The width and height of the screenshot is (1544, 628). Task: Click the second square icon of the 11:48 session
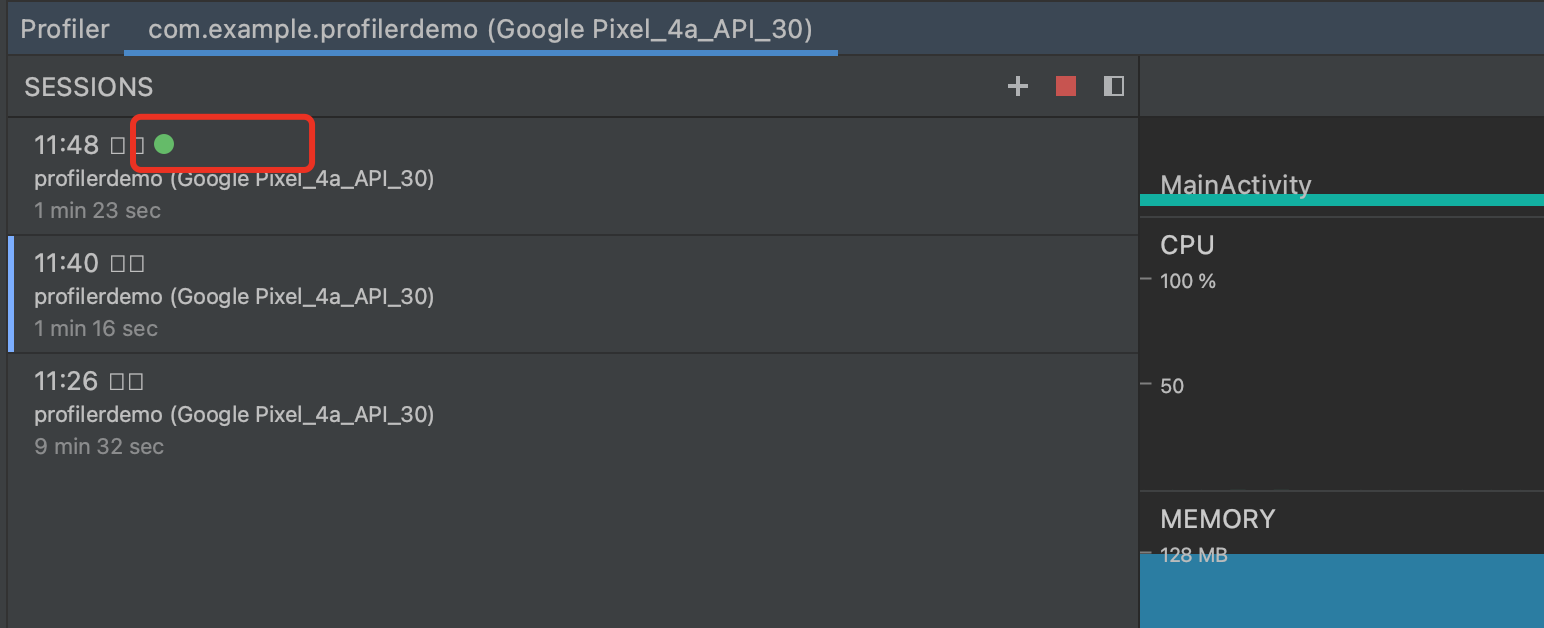click(x=140, y=144)
